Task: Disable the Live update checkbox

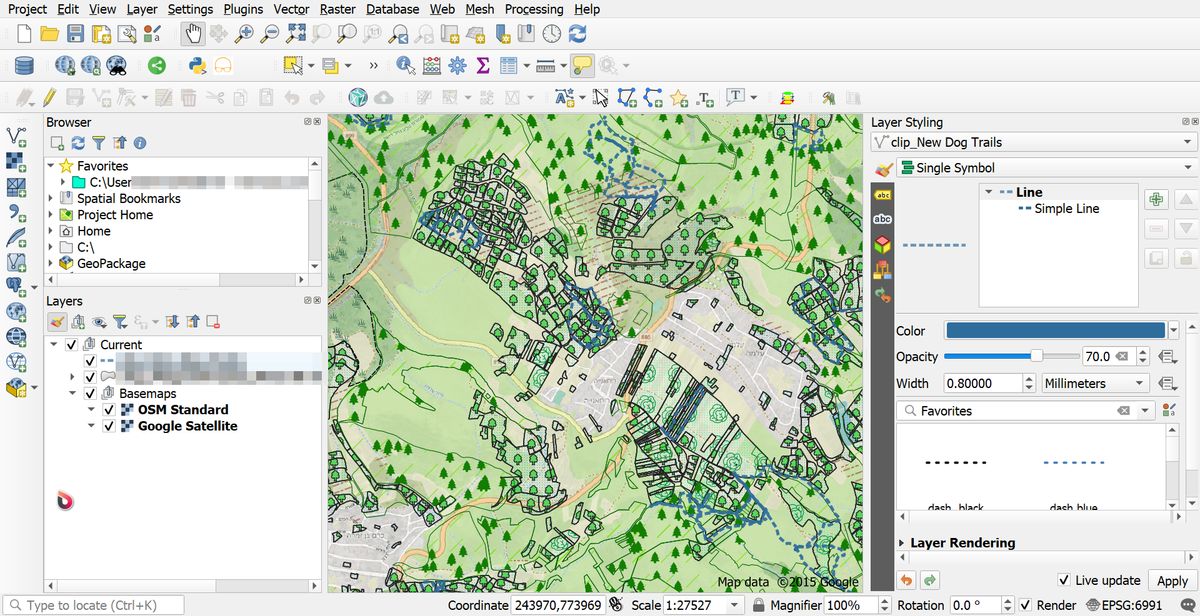Action: [x=1064, y=580]
